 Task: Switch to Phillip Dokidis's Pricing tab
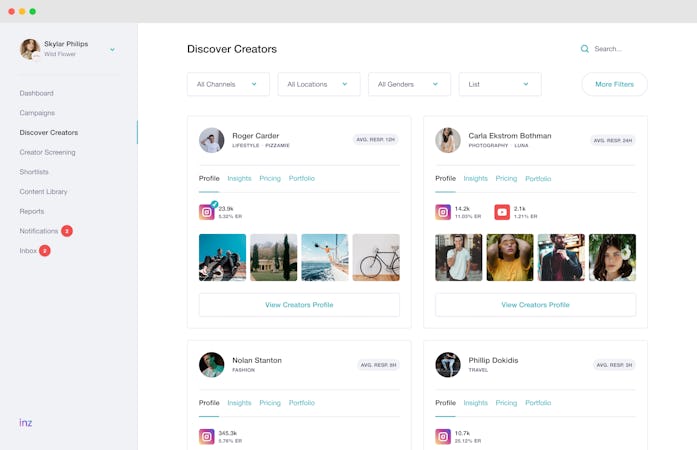point(506,403)
